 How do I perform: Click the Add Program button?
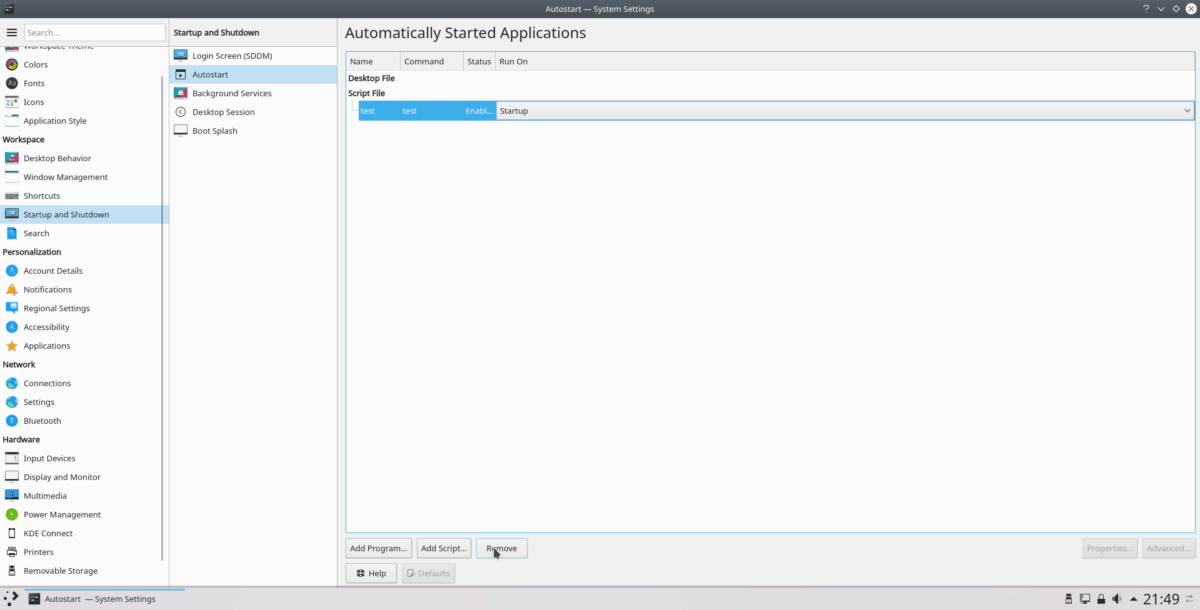[378, 548]
